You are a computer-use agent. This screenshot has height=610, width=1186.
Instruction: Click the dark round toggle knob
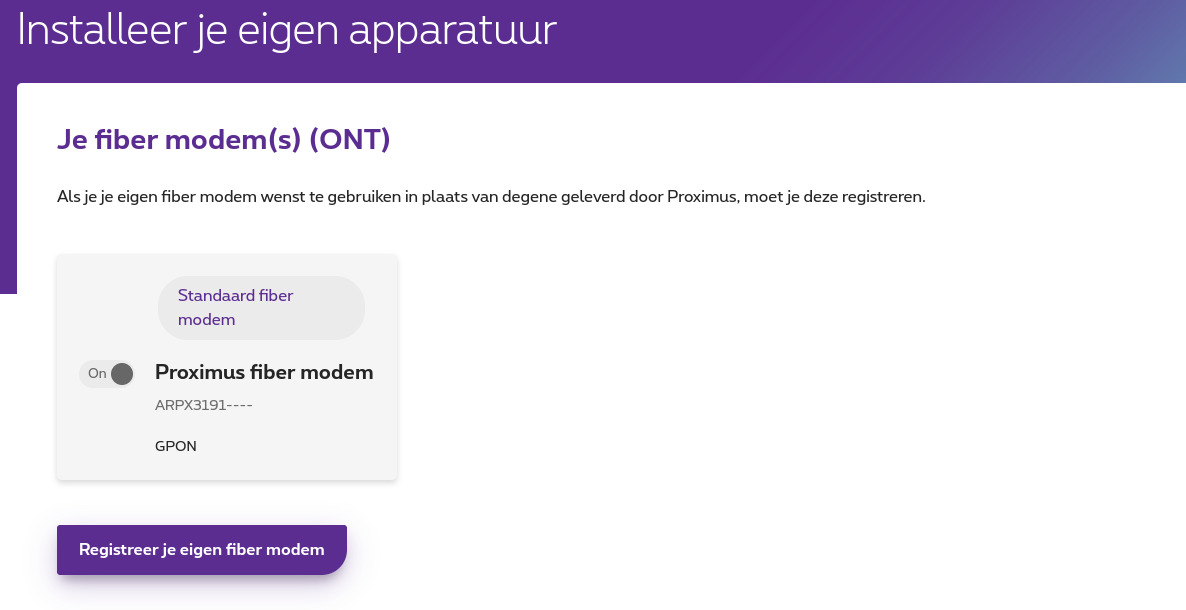point(122,374)
